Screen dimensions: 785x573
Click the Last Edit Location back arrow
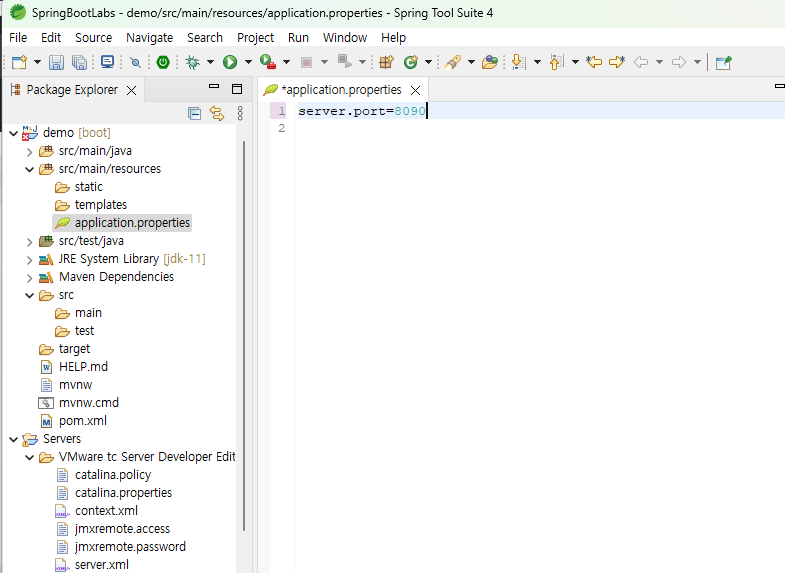[x=594, y=62]
